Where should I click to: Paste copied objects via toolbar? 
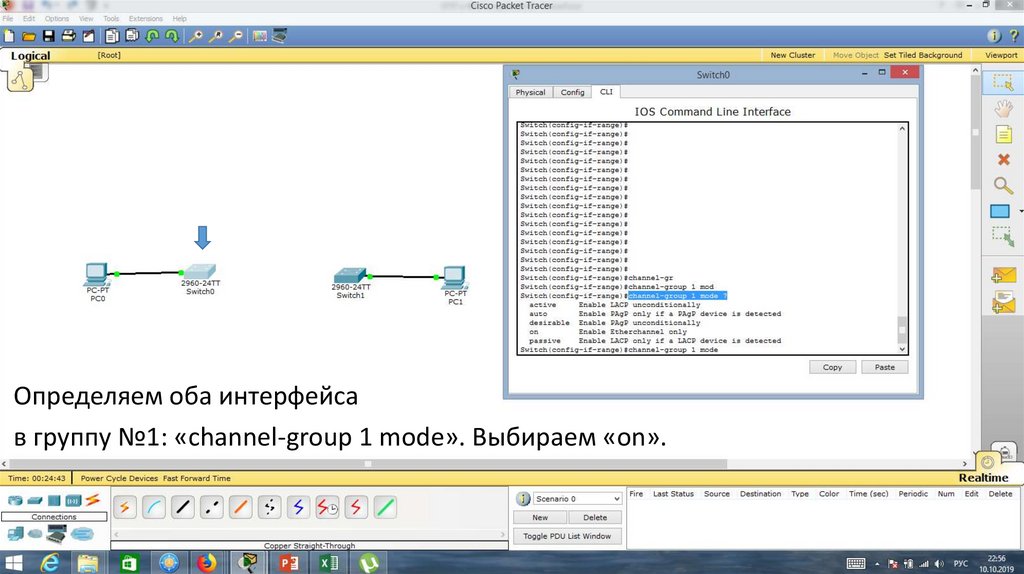(132, 36)
